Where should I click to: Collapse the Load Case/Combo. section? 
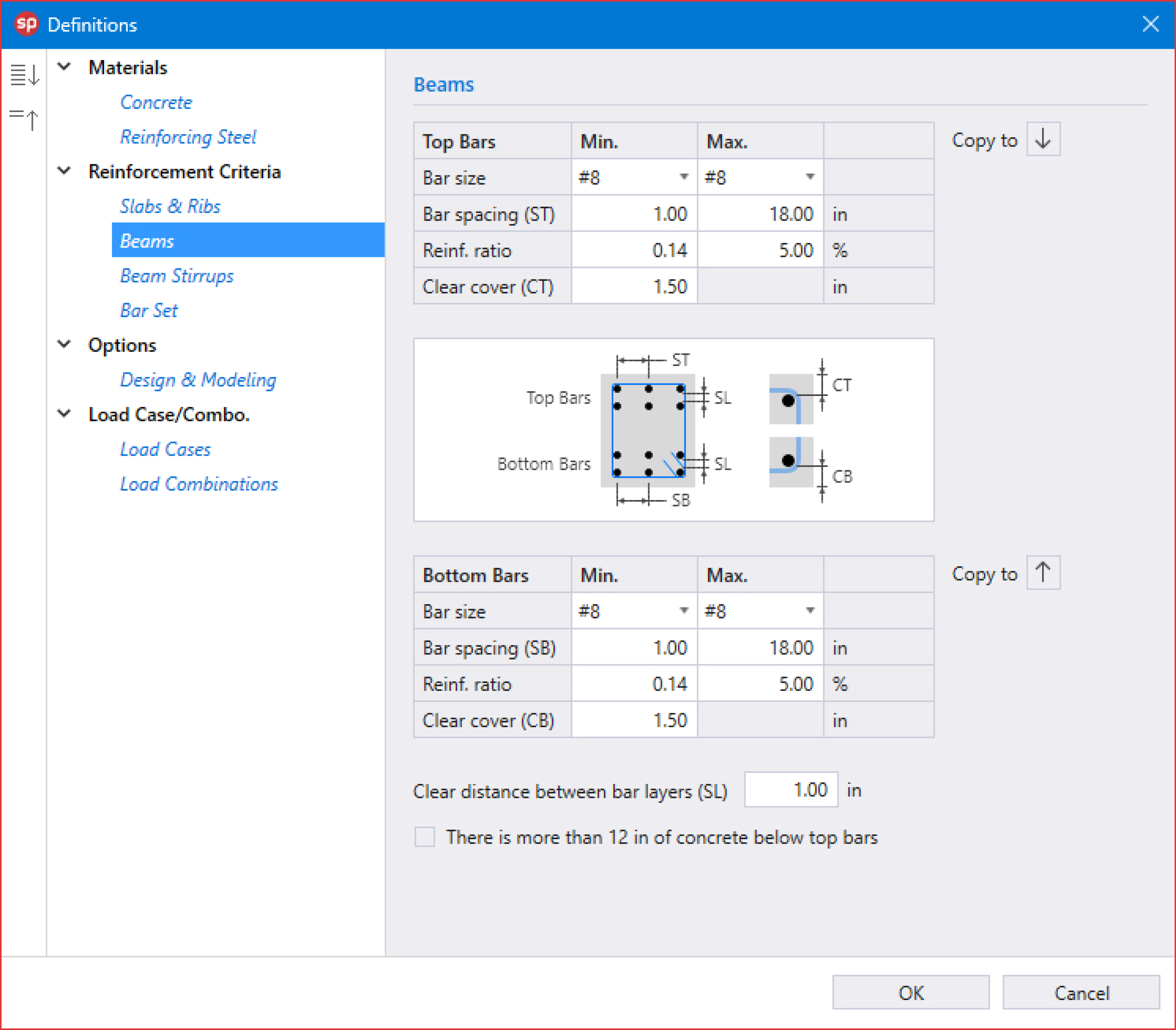(64, 413)
